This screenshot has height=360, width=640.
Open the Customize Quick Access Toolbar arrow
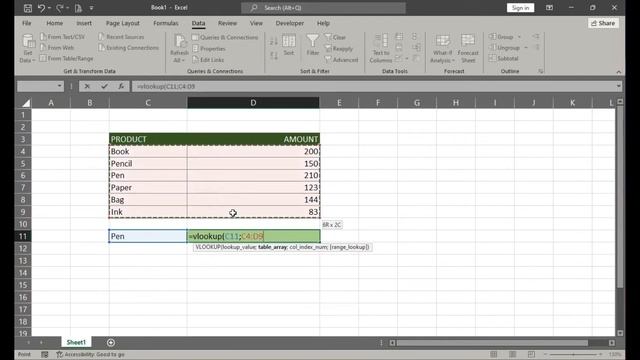(x=91, y=8)
